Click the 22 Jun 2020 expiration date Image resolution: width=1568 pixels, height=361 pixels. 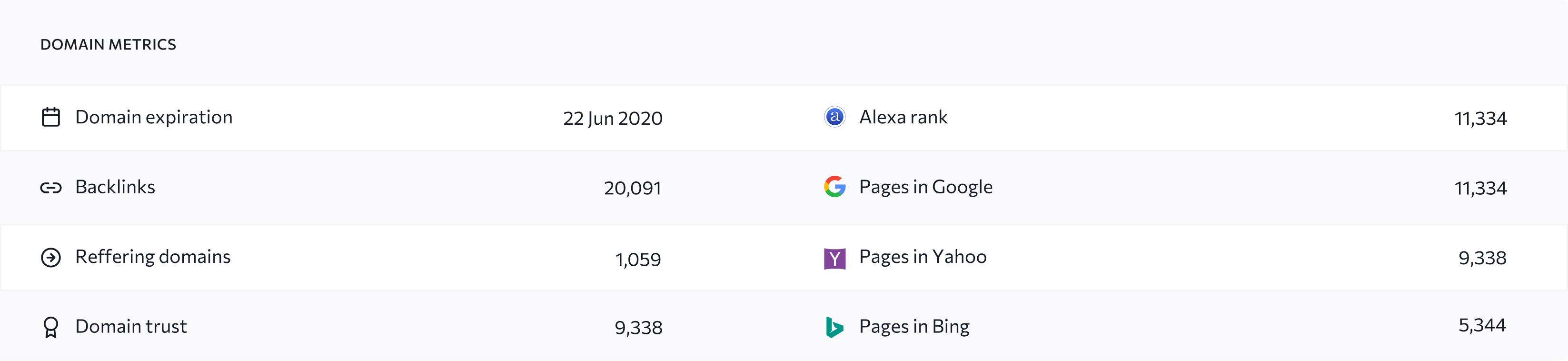pyautogui.click(x=612, y=118)
